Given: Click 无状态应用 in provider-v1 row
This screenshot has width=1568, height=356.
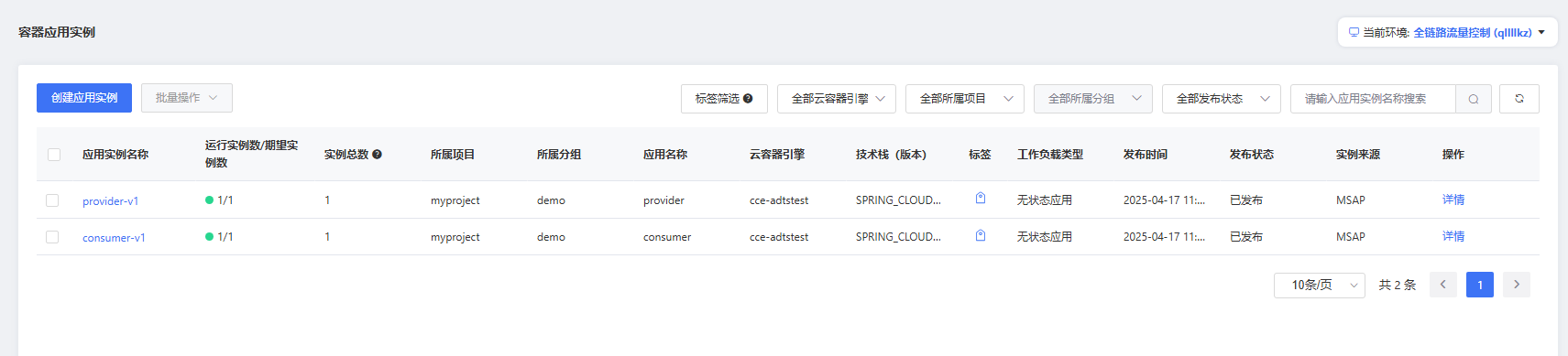Looking at the screenshot, I should (x=1045, y=200).
